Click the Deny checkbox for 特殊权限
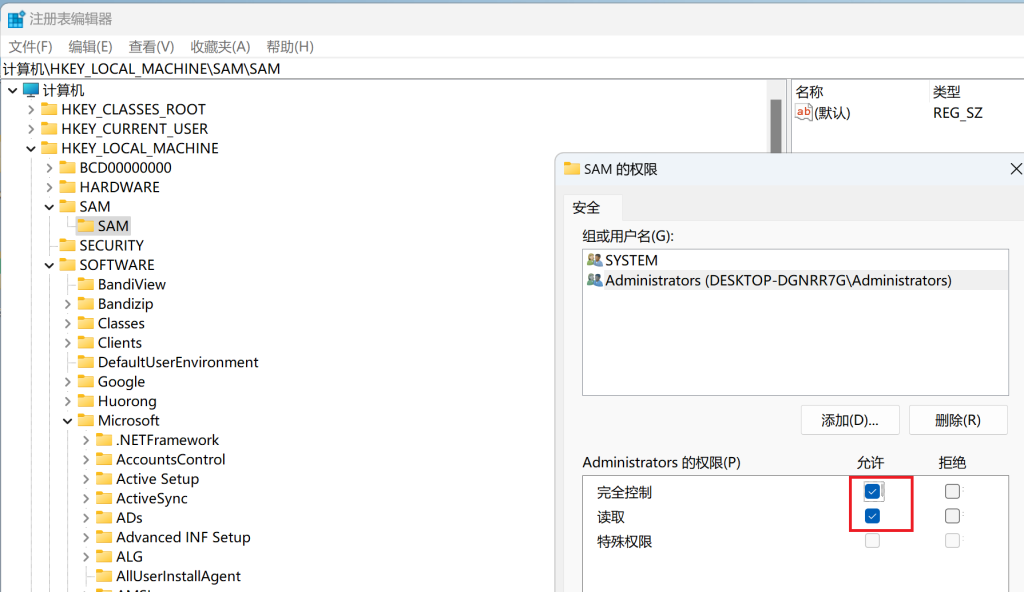This screenshot has width=1024, height=592. pos(952,541)
